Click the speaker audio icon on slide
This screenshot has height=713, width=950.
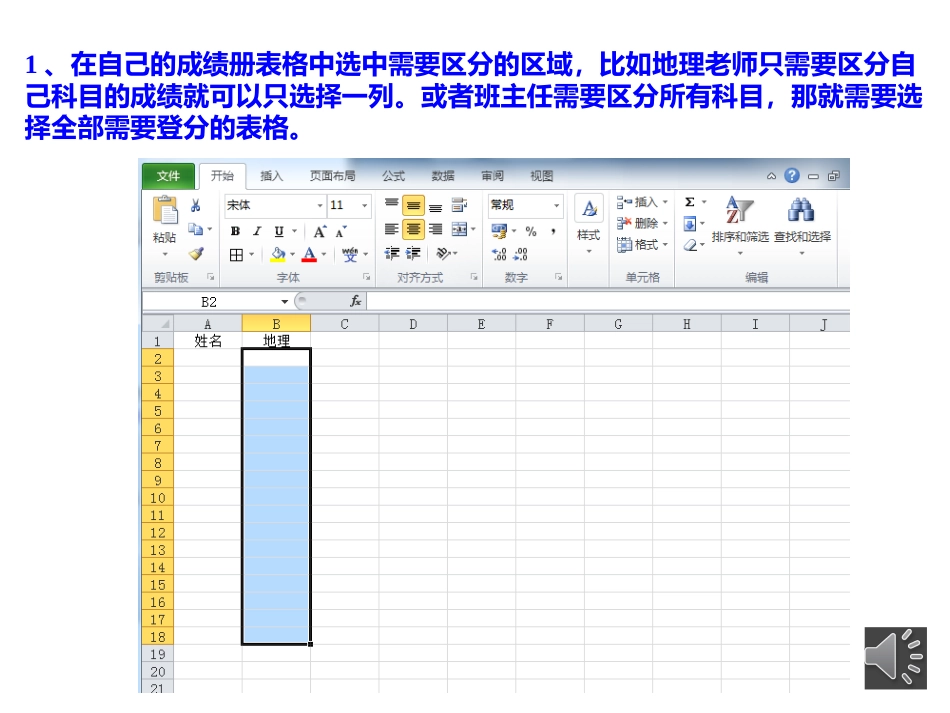click(x=895, y=658)
